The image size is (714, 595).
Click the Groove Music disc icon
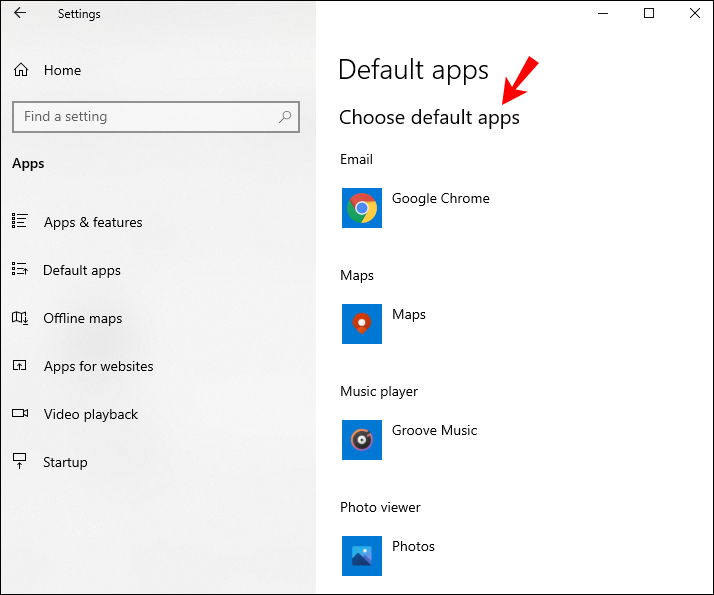[x=362, y=440]
